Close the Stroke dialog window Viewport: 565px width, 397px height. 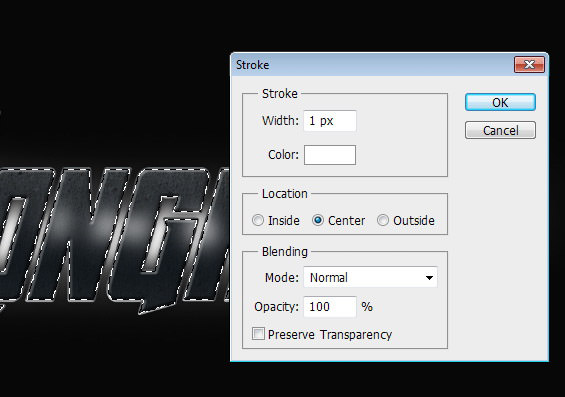pos(529,64)
